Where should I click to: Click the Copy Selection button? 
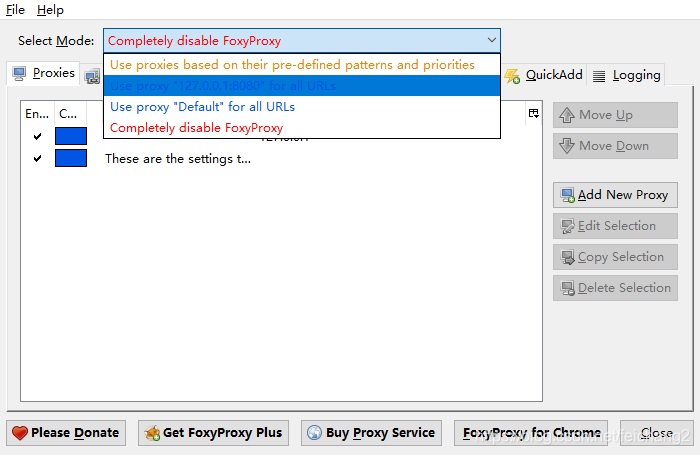tap(615, 257)
